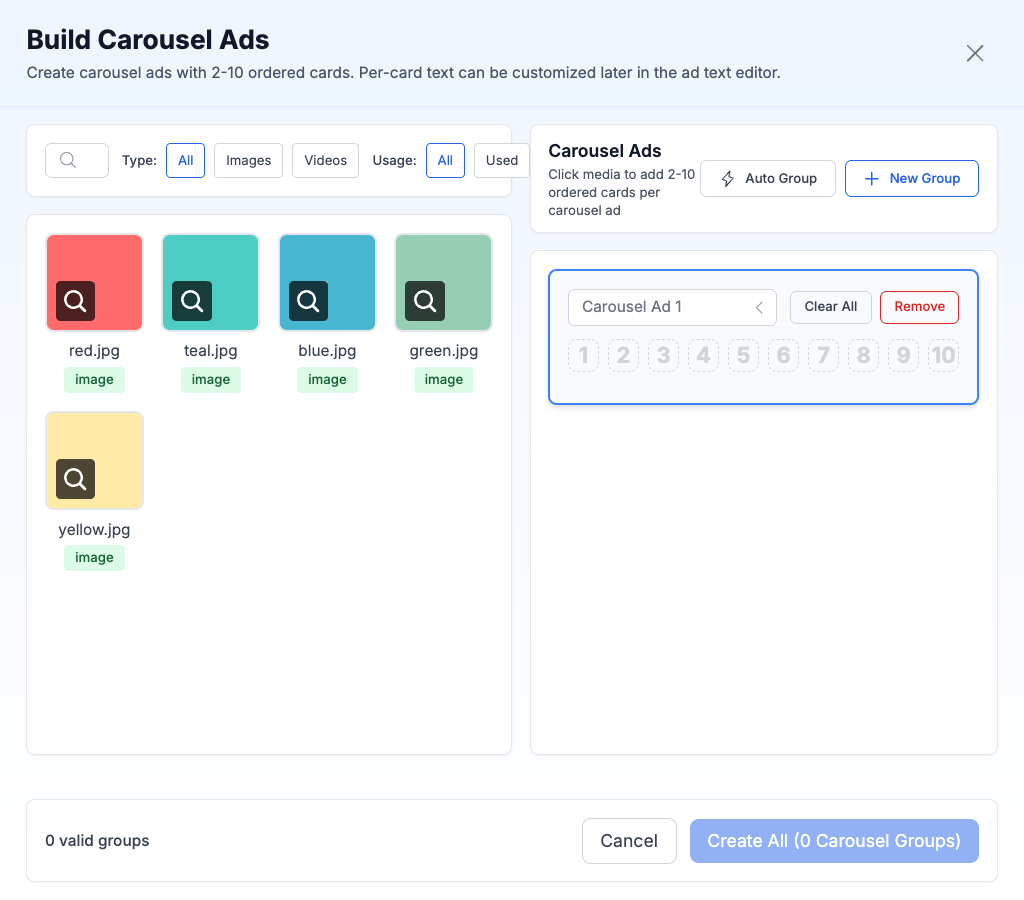Show only Used media
Screen dimensions: 1024x900
(x=501, y=160)
